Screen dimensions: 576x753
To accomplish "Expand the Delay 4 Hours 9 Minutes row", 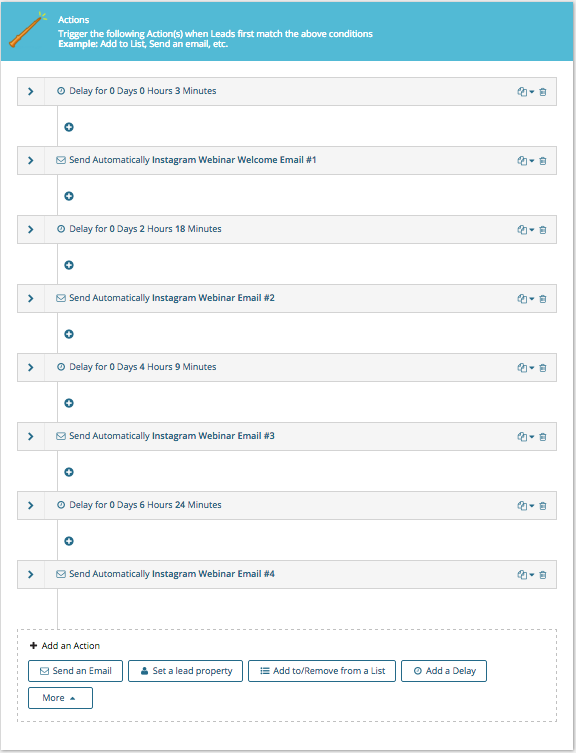I will coord(31,367).
